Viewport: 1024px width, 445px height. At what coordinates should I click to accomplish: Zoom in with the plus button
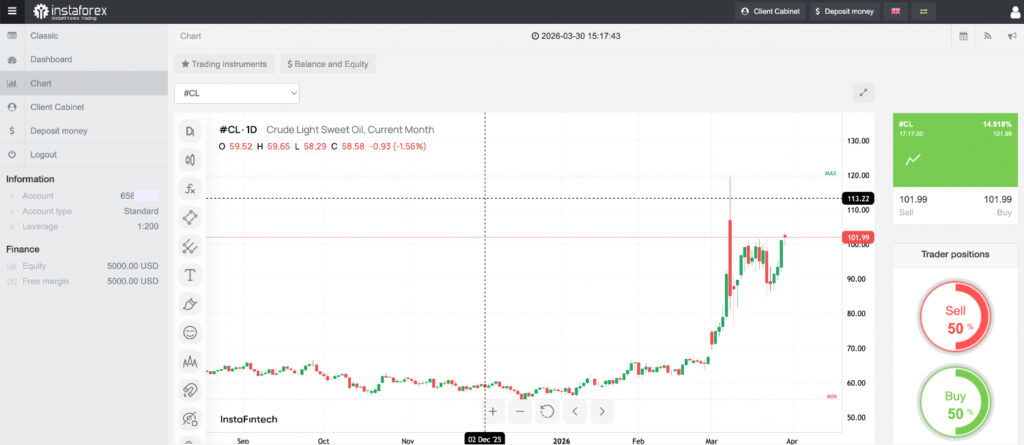point(493,411)
